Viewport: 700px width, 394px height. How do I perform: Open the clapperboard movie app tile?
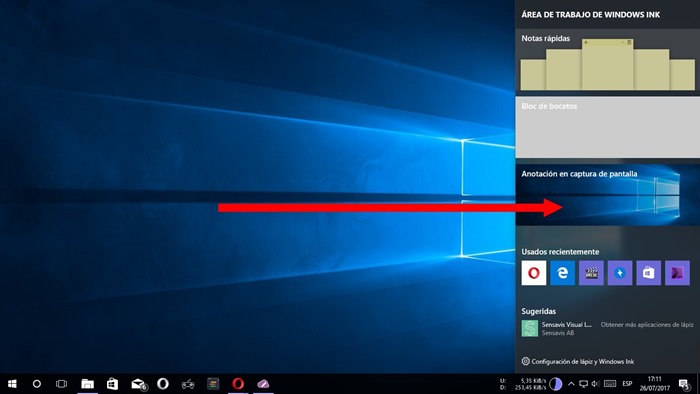[591, 273]
